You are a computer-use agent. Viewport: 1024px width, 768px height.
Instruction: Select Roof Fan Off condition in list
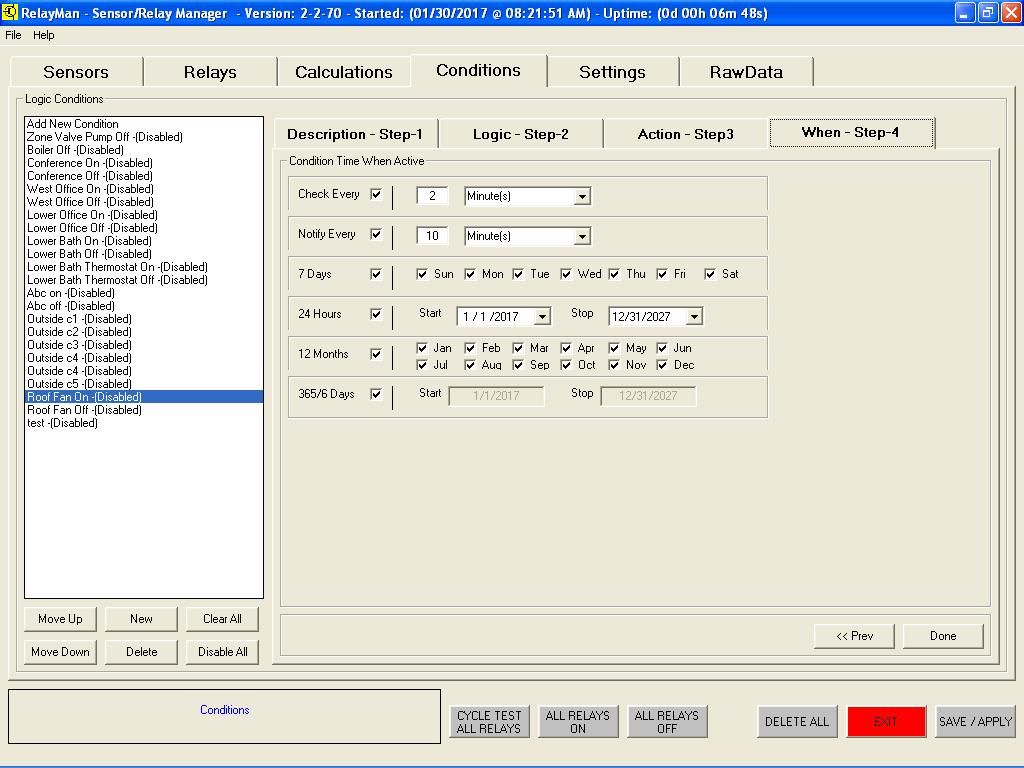[84, 410]
